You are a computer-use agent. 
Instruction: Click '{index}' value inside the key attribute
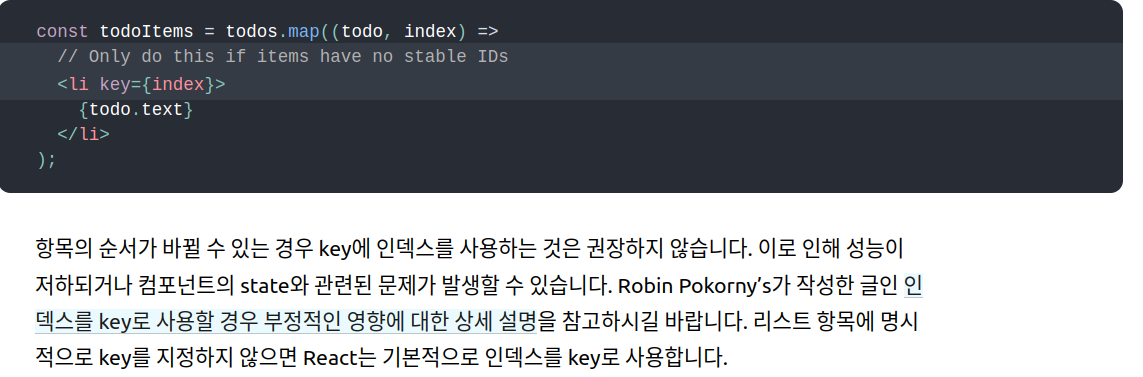179,85
